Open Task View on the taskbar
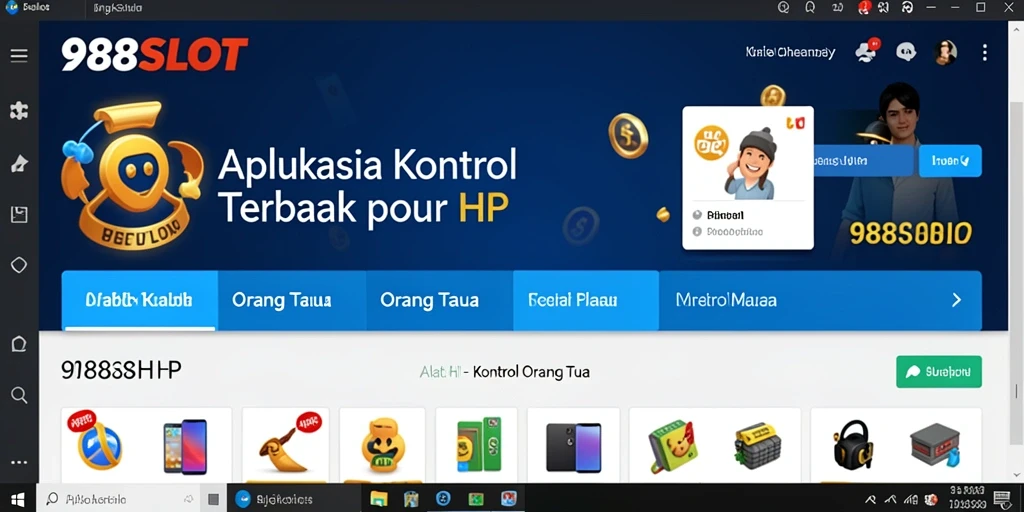 [x=213, y=499]
